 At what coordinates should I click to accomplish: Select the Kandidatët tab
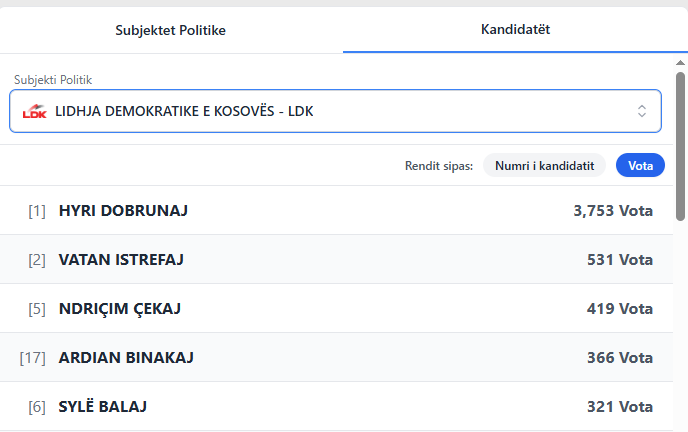click(x=515, y=29)
